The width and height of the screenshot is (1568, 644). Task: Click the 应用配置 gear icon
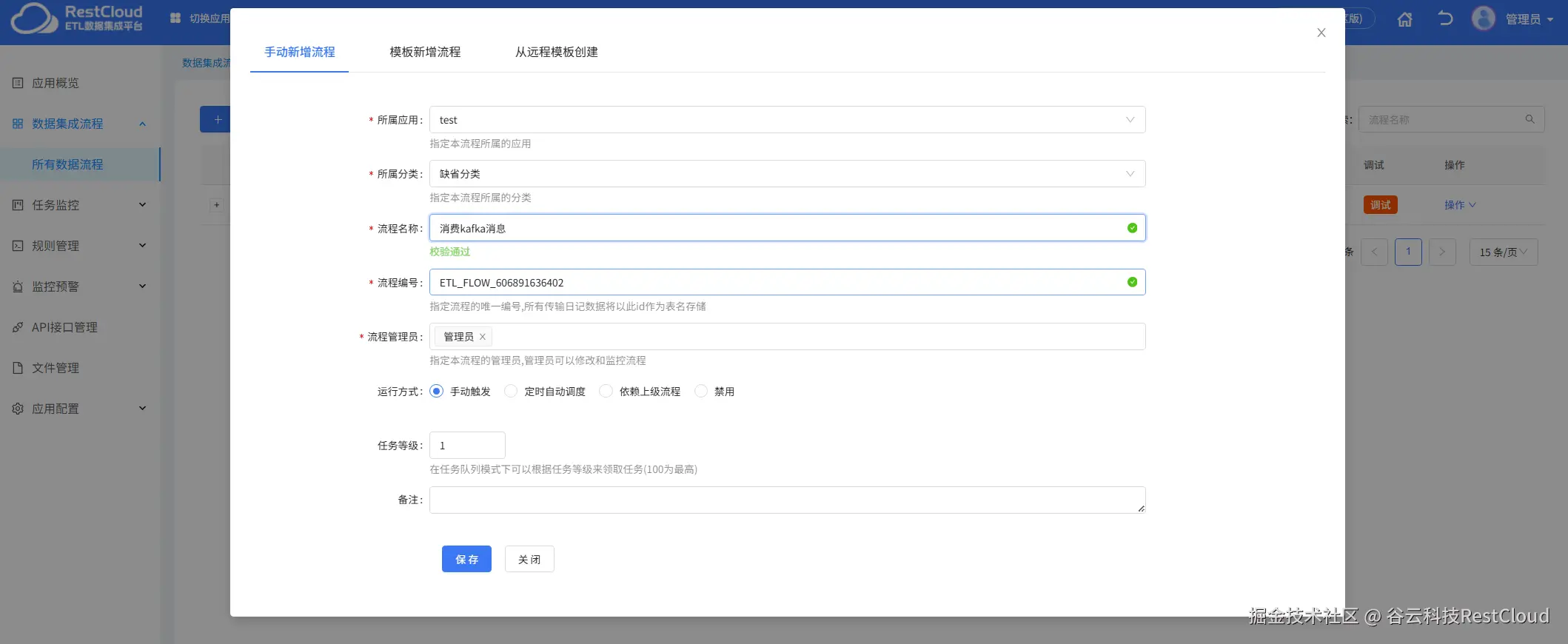pos(18,409)
